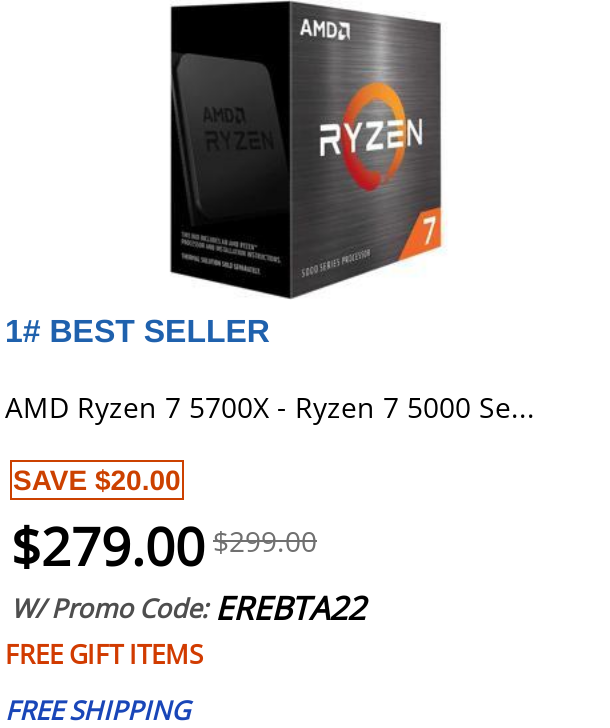Click the W/ Promo Code label
The height and width of the screenshot is (728, 610).
pyautogui.click(x=112, y=608)
